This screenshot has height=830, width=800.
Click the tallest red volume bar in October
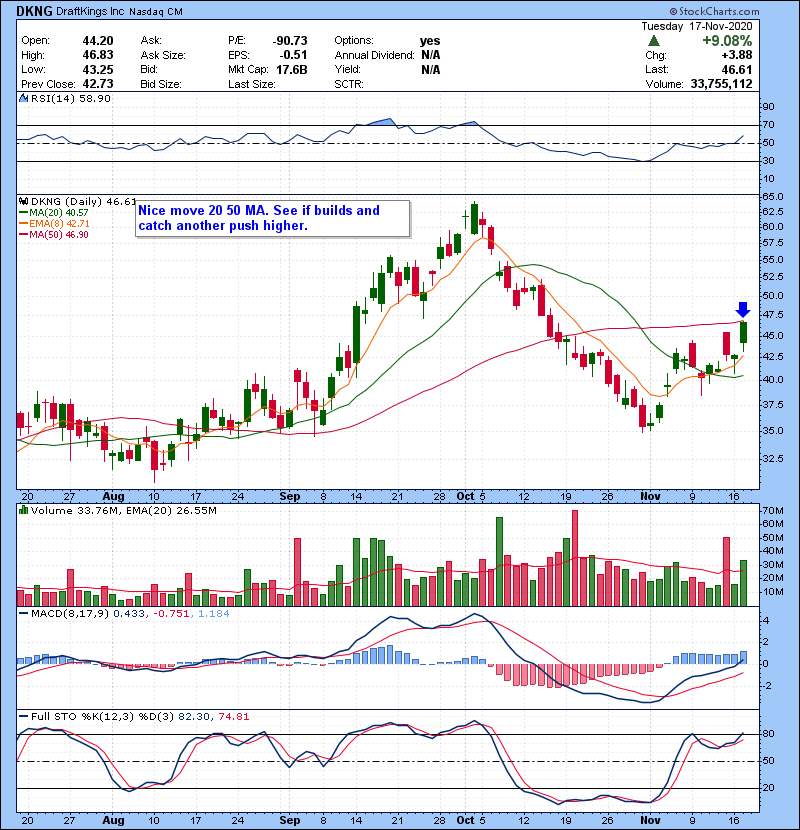point(575,558)
